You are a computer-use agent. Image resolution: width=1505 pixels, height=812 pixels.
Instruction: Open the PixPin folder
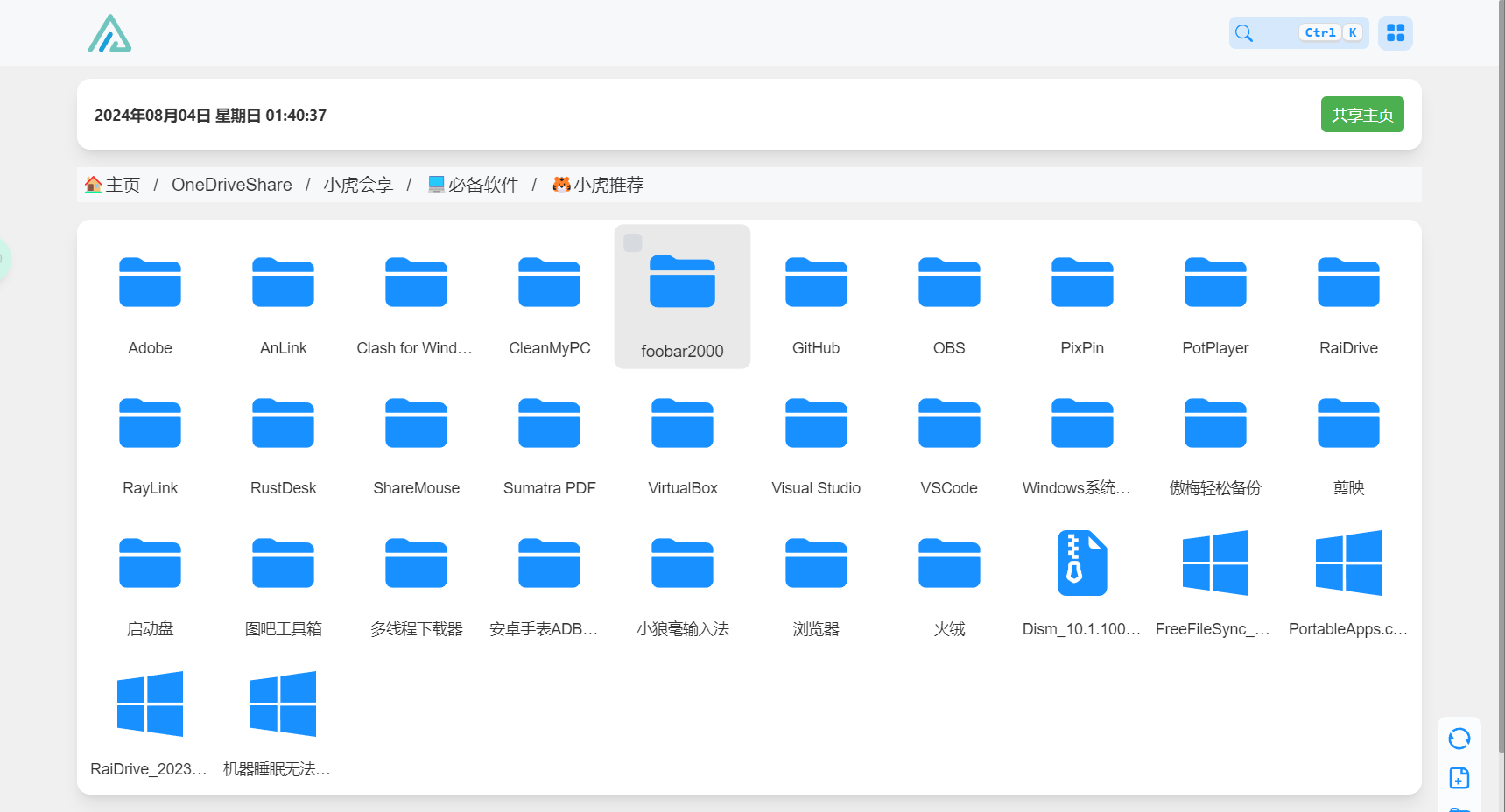coord(1082,296)
